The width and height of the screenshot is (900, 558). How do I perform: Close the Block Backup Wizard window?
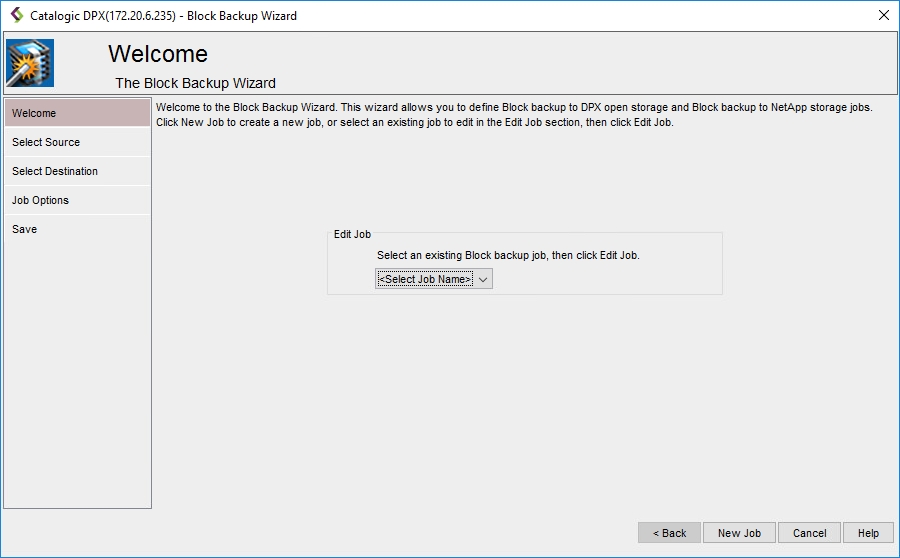pos(883,15)
